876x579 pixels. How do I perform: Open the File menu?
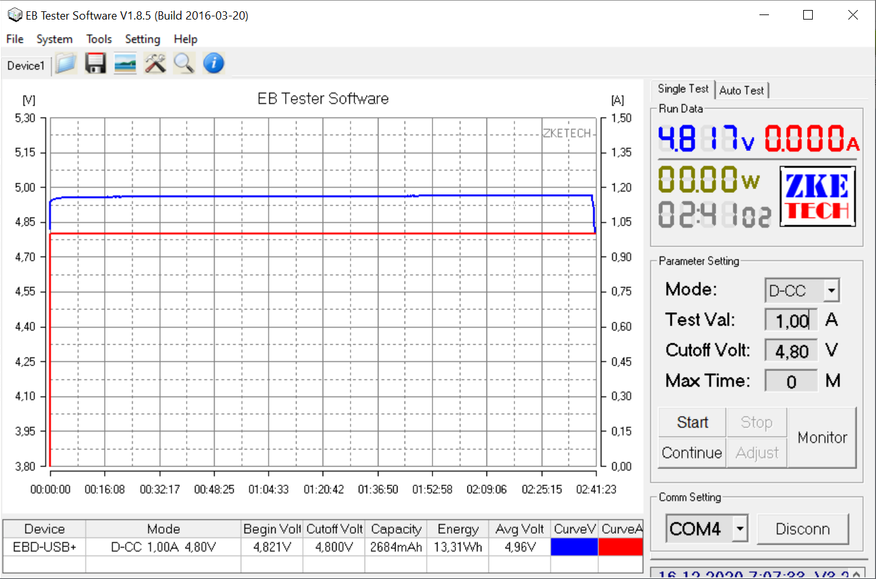[15, 39]
